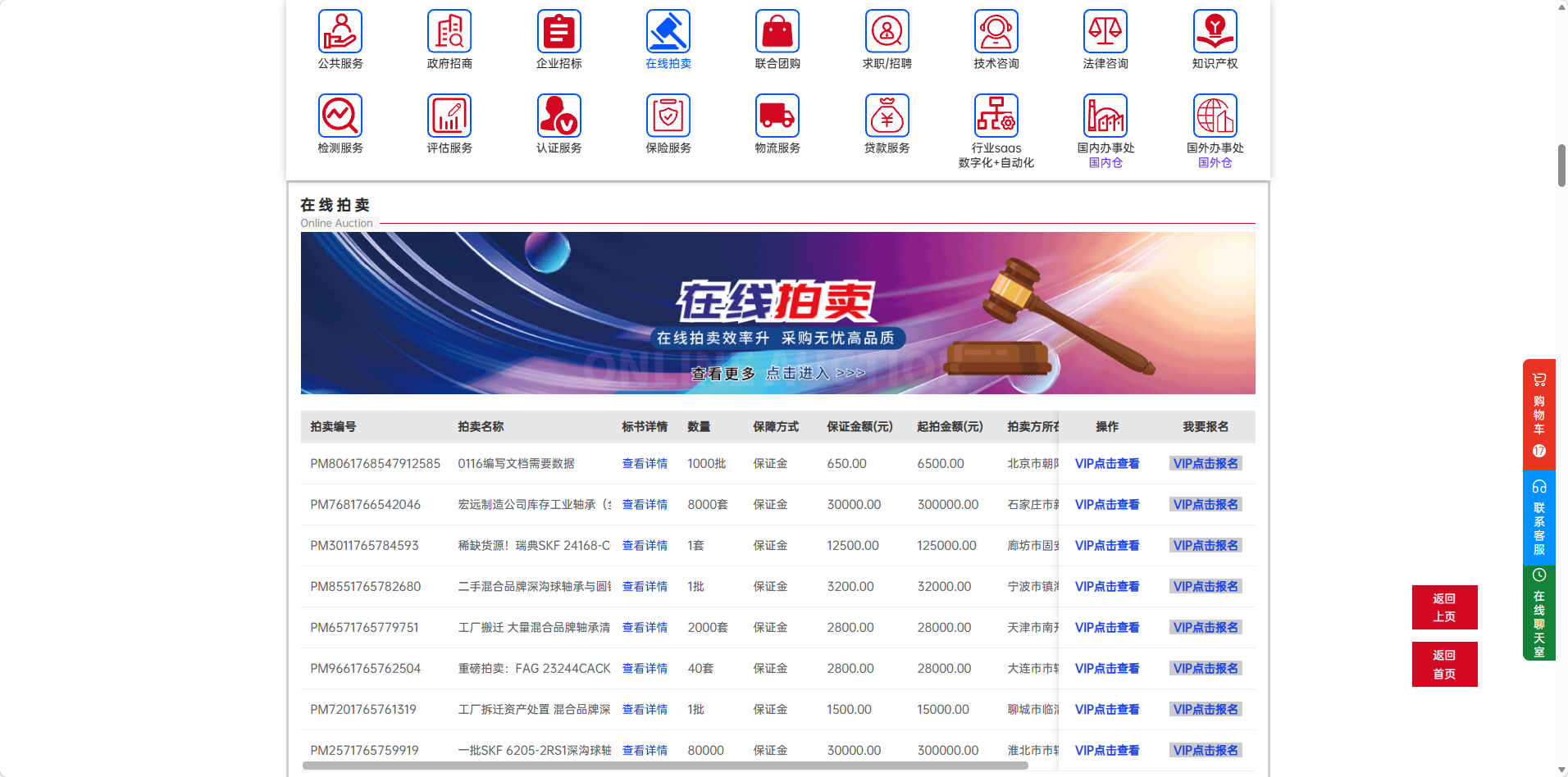Click the table's horizontal scrollbar
This screenshot has width=1568, height=777.
click(x=664, y=766)
